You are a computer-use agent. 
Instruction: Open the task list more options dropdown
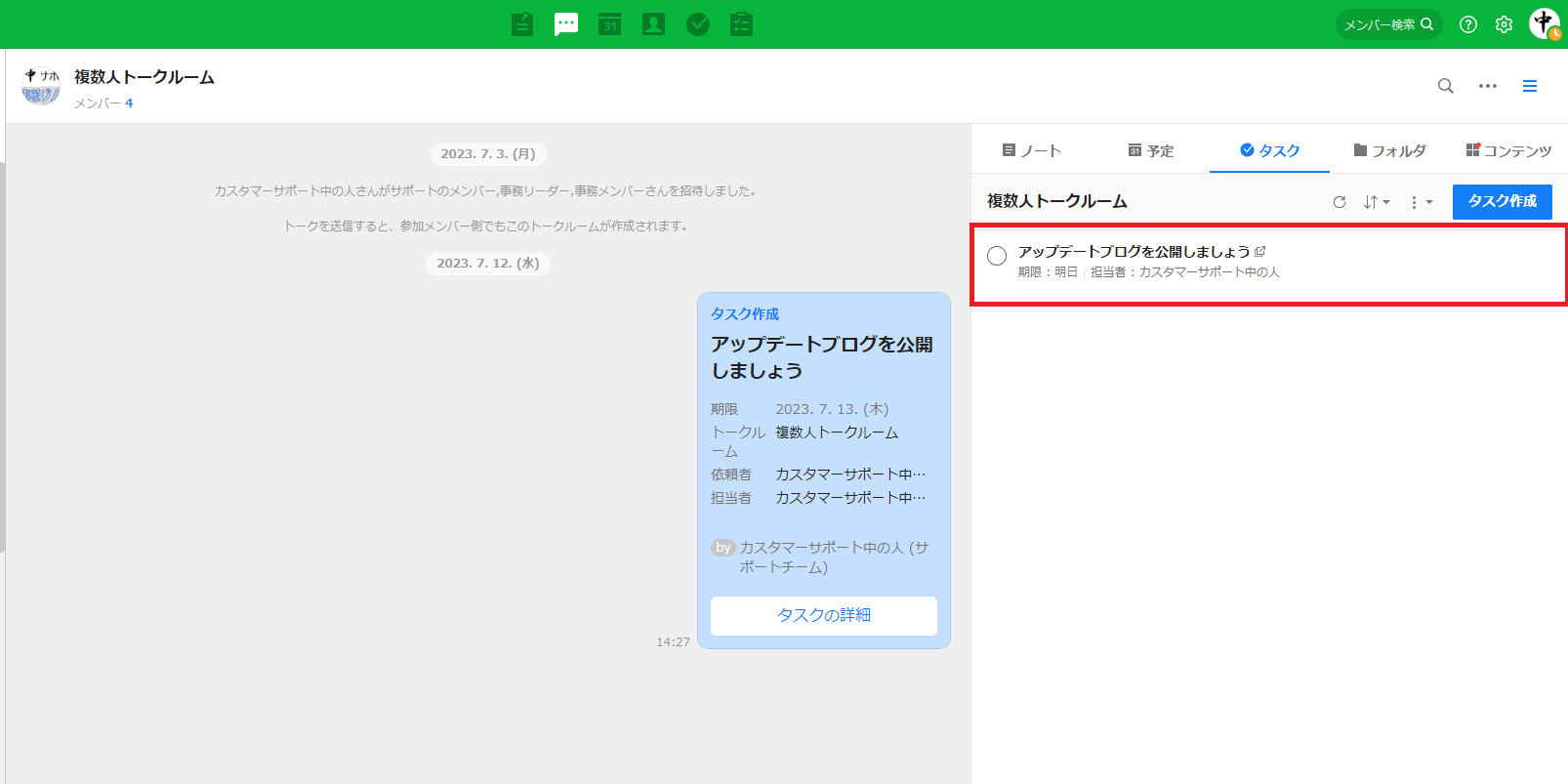click(1421, 202)
